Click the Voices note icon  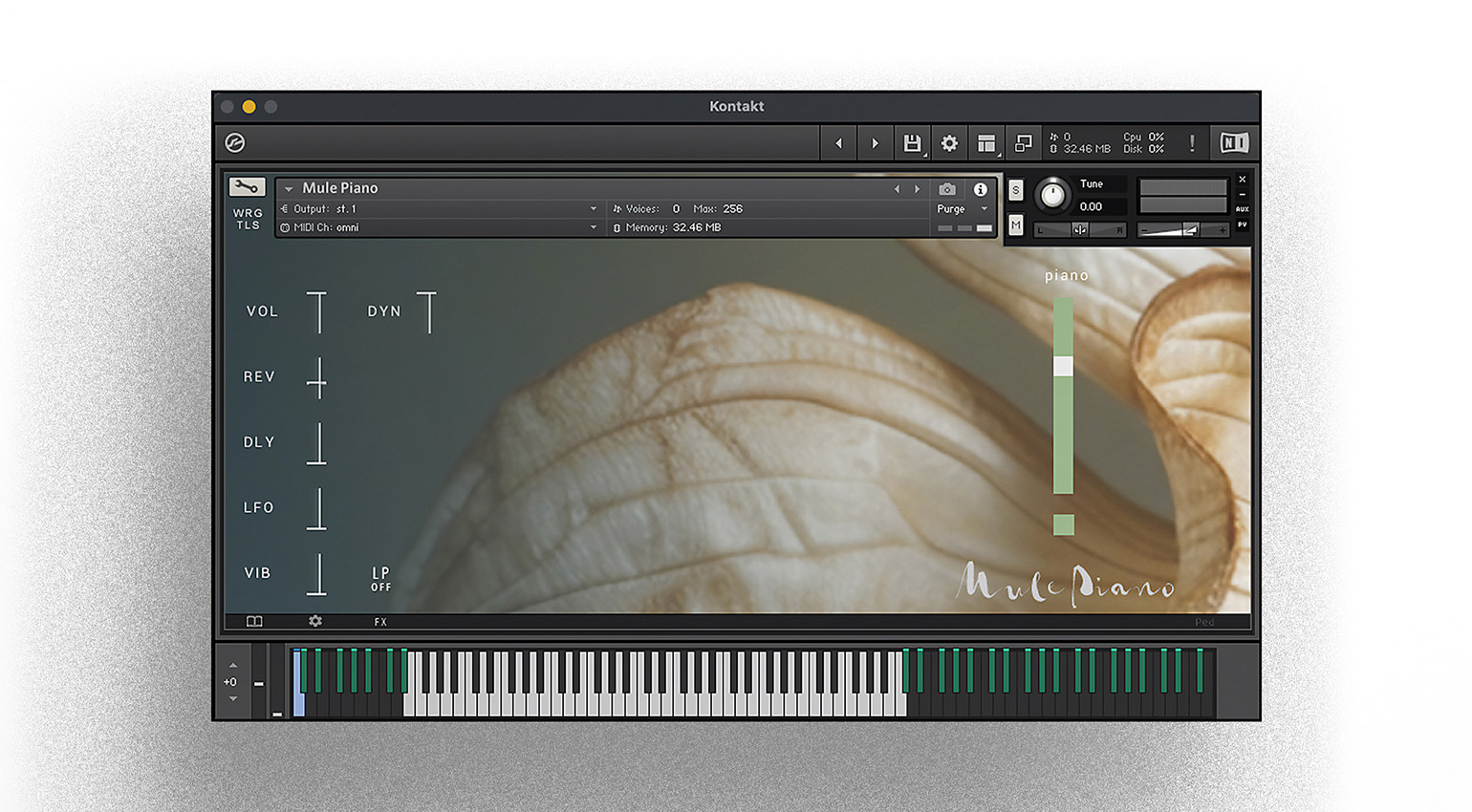[x=617, y=208]
